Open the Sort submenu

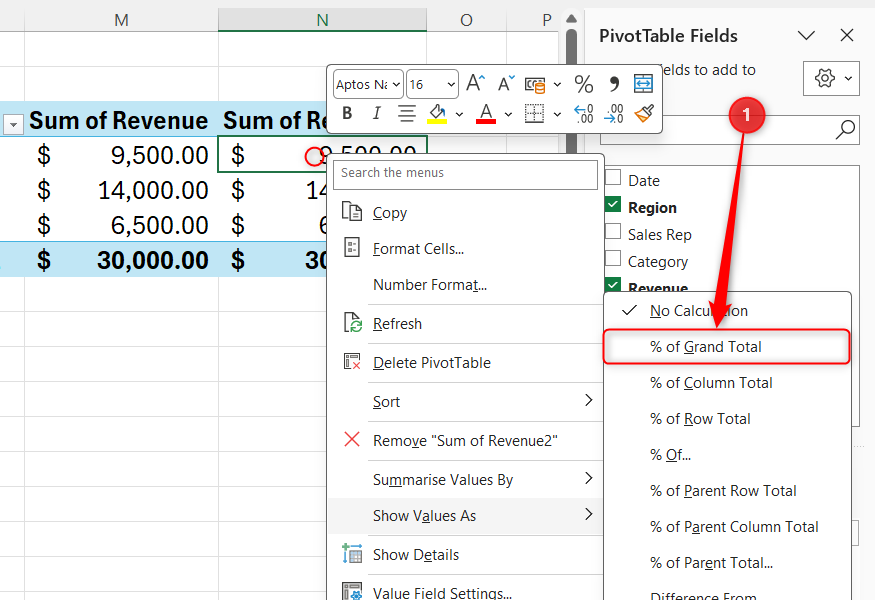(465, 402)
